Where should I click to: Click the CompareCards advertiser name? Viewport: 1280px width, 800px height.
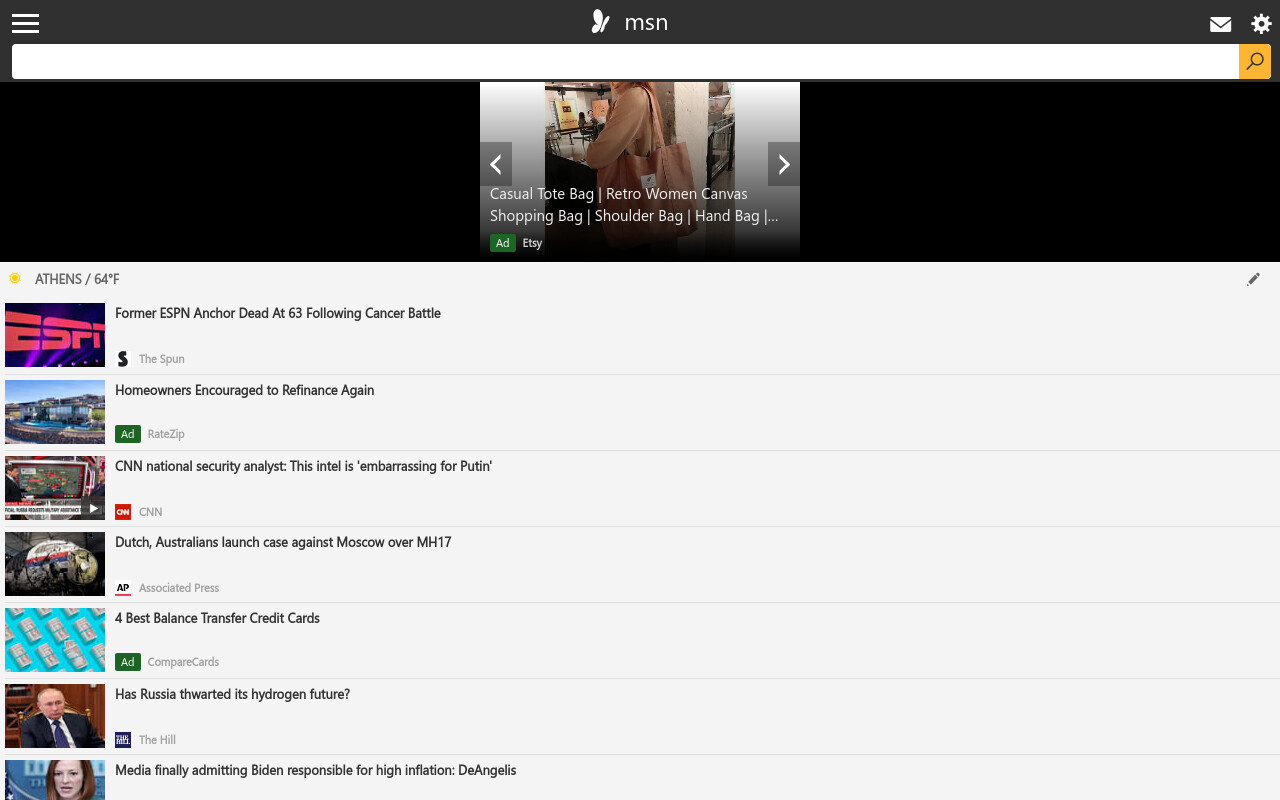point(183,662)
